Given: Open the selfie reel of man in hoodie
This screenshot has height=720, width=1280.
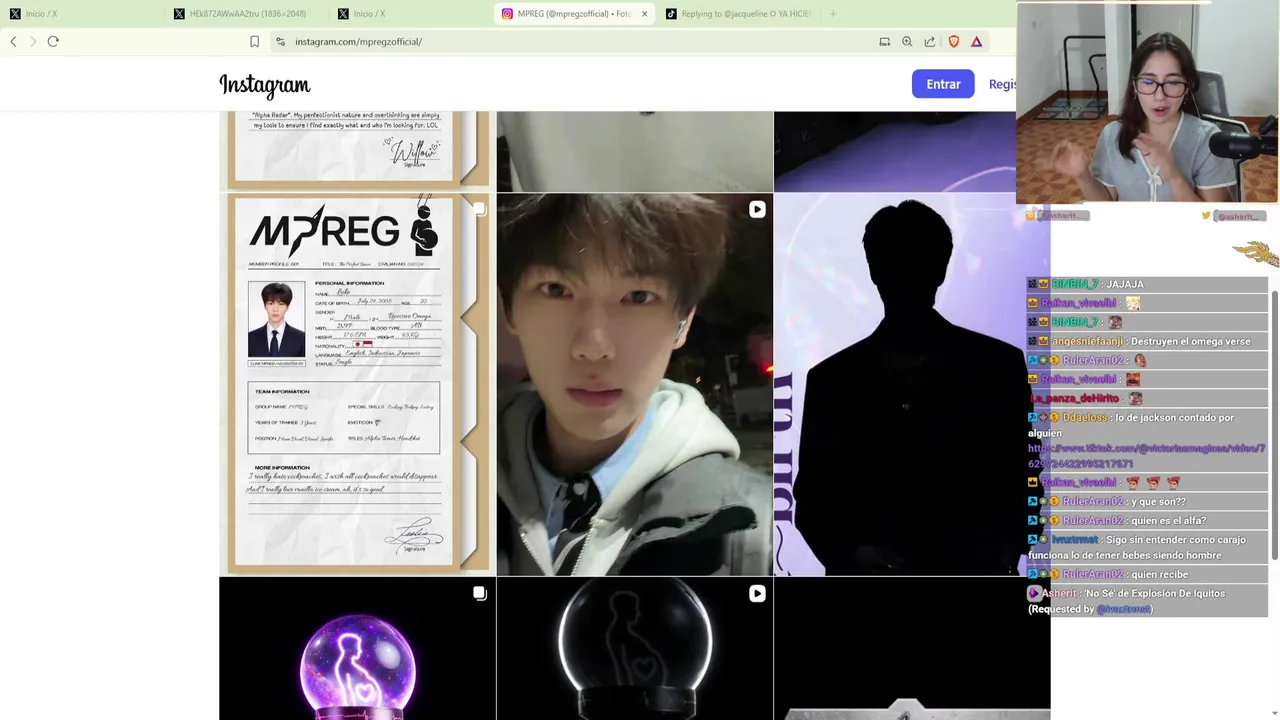Looking at the screenshot, I should click(635, 384).
